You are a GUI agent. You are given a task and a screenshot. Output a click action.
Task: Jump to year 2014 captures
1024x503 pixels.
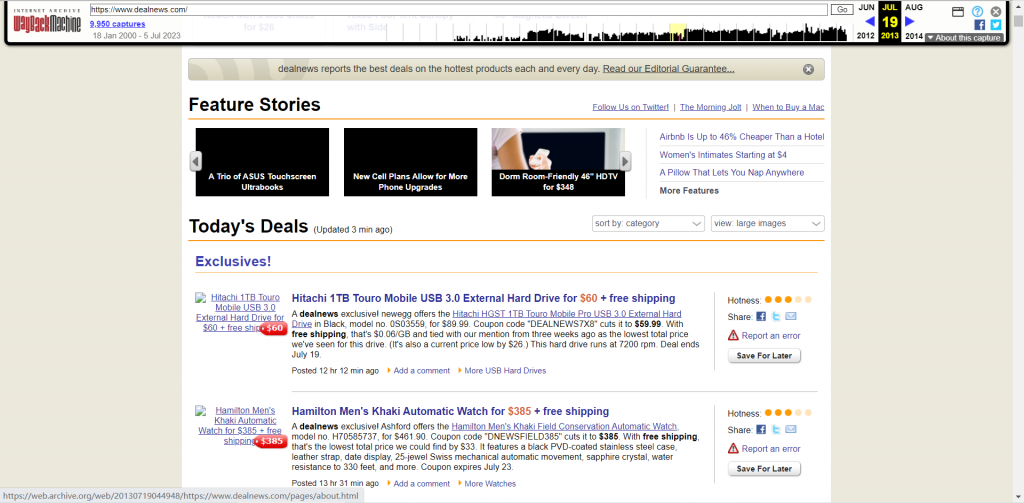(914, 36)
